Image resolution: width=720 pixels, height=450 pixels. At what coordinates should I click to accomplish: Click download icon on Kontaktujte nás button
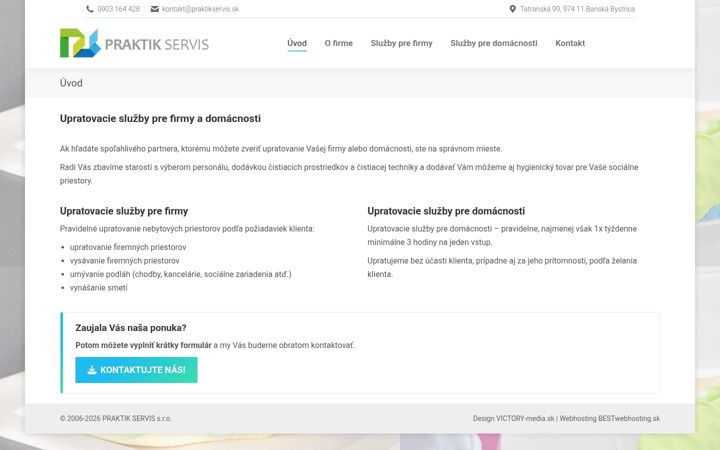click(92, 370)
